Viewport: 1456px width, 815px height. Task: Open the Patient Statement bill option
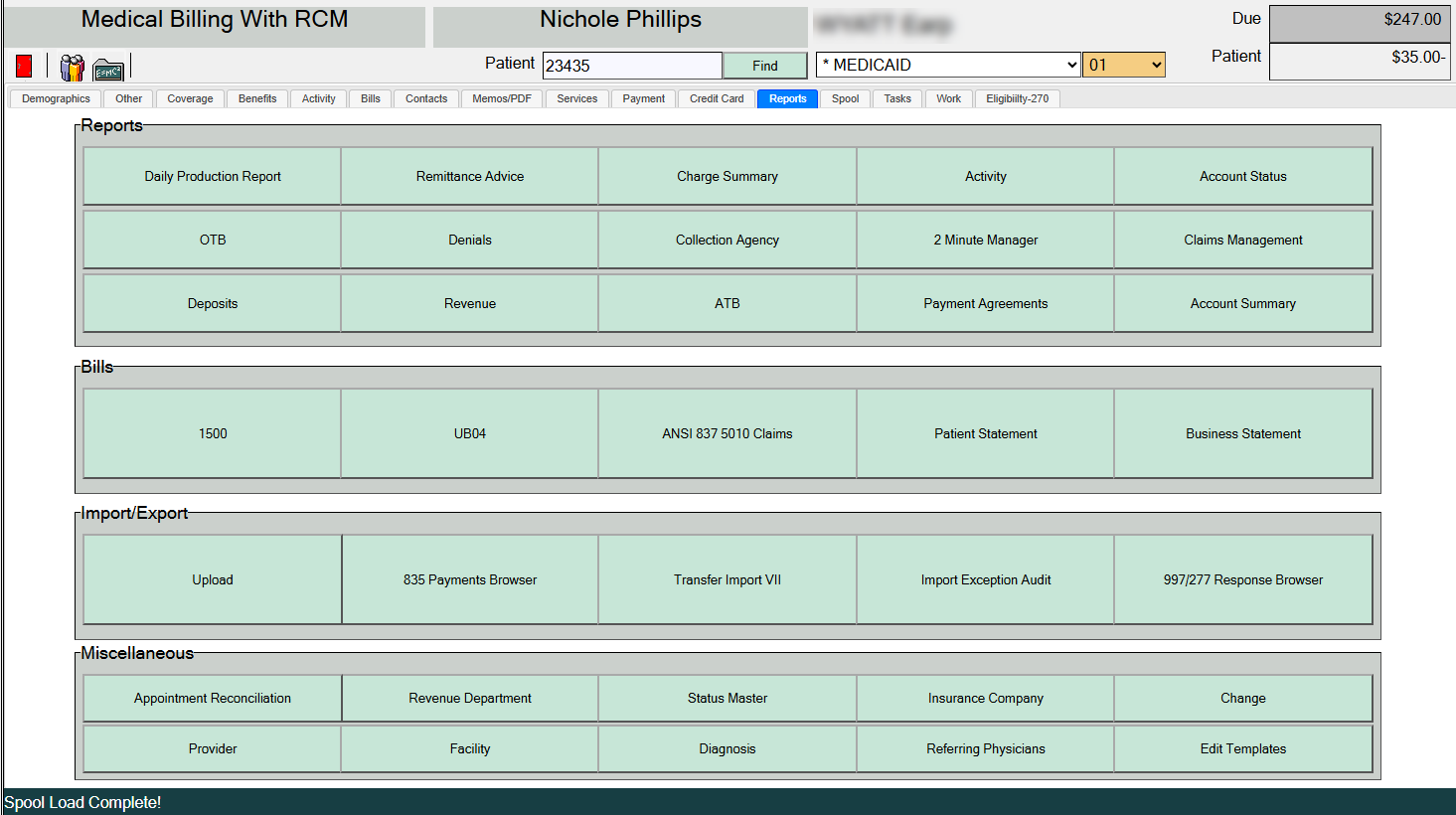coord(985,433)
